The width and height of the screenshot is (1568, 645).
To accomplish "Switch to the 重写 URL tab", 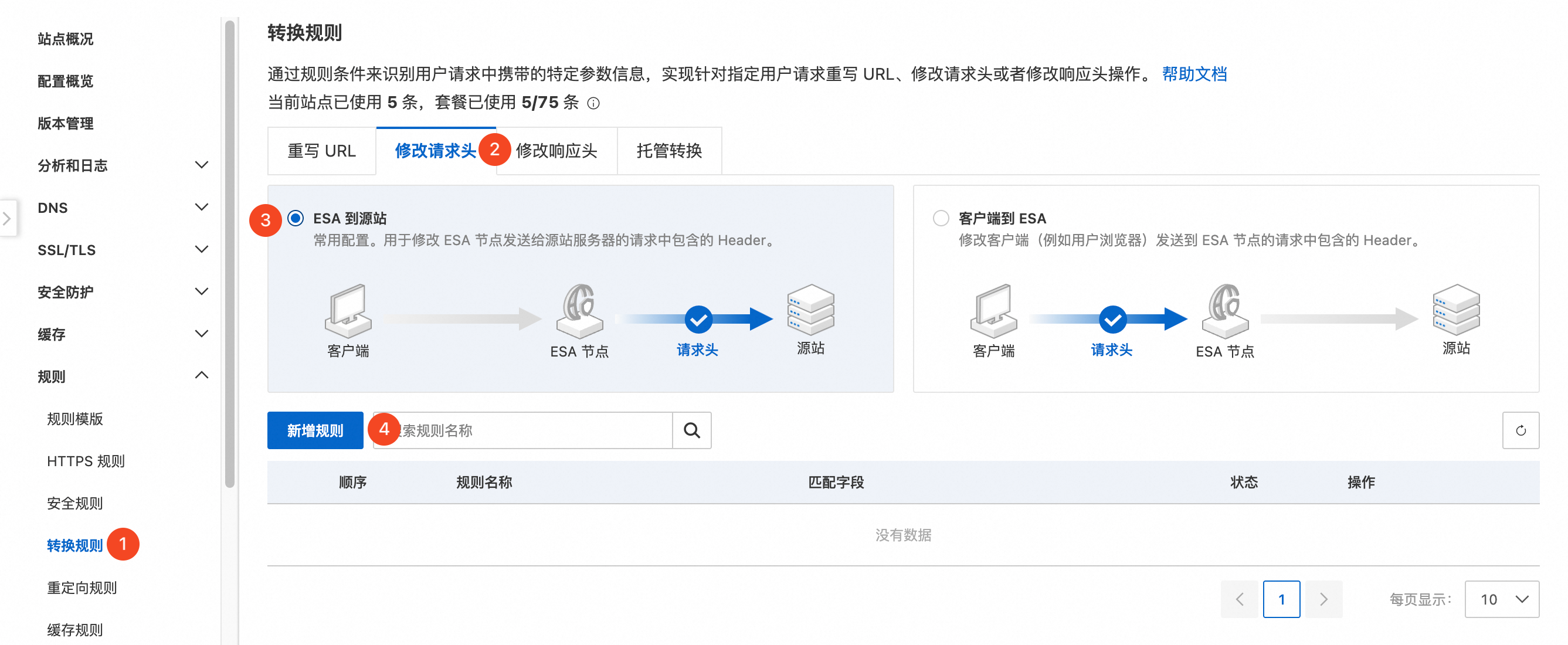I will (x=321, y=151).
